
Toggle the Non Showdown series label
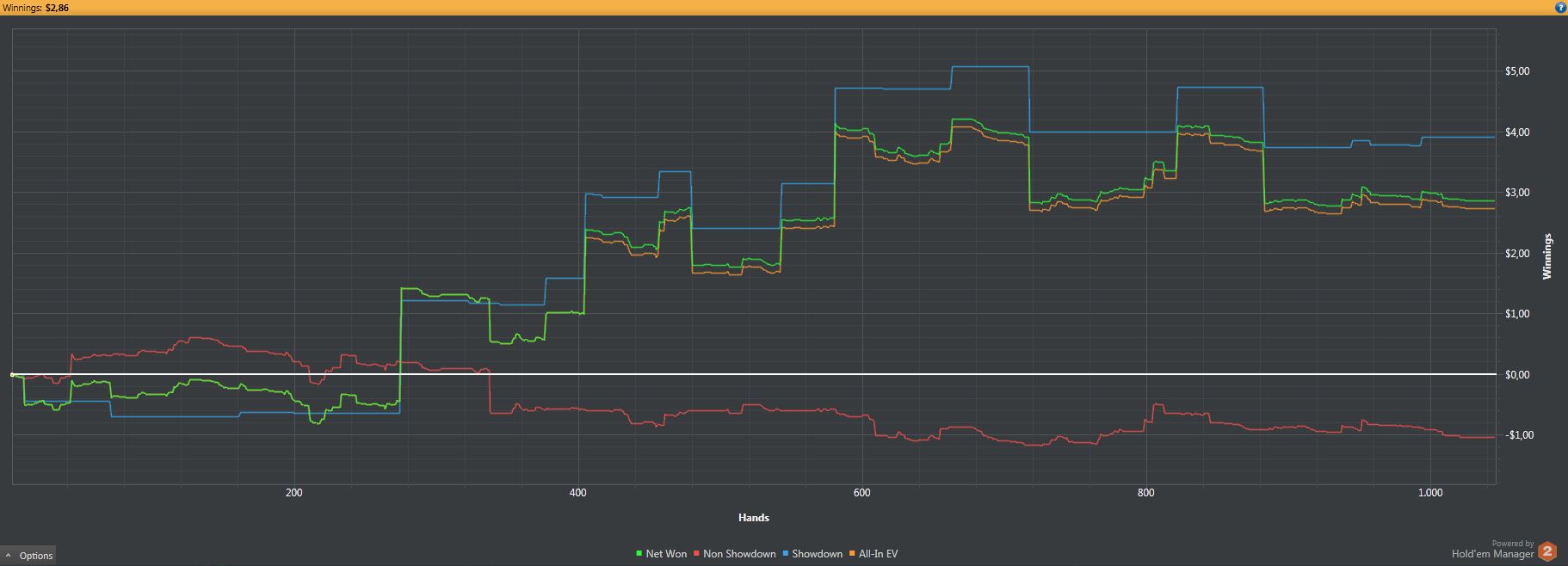point(739,554)
